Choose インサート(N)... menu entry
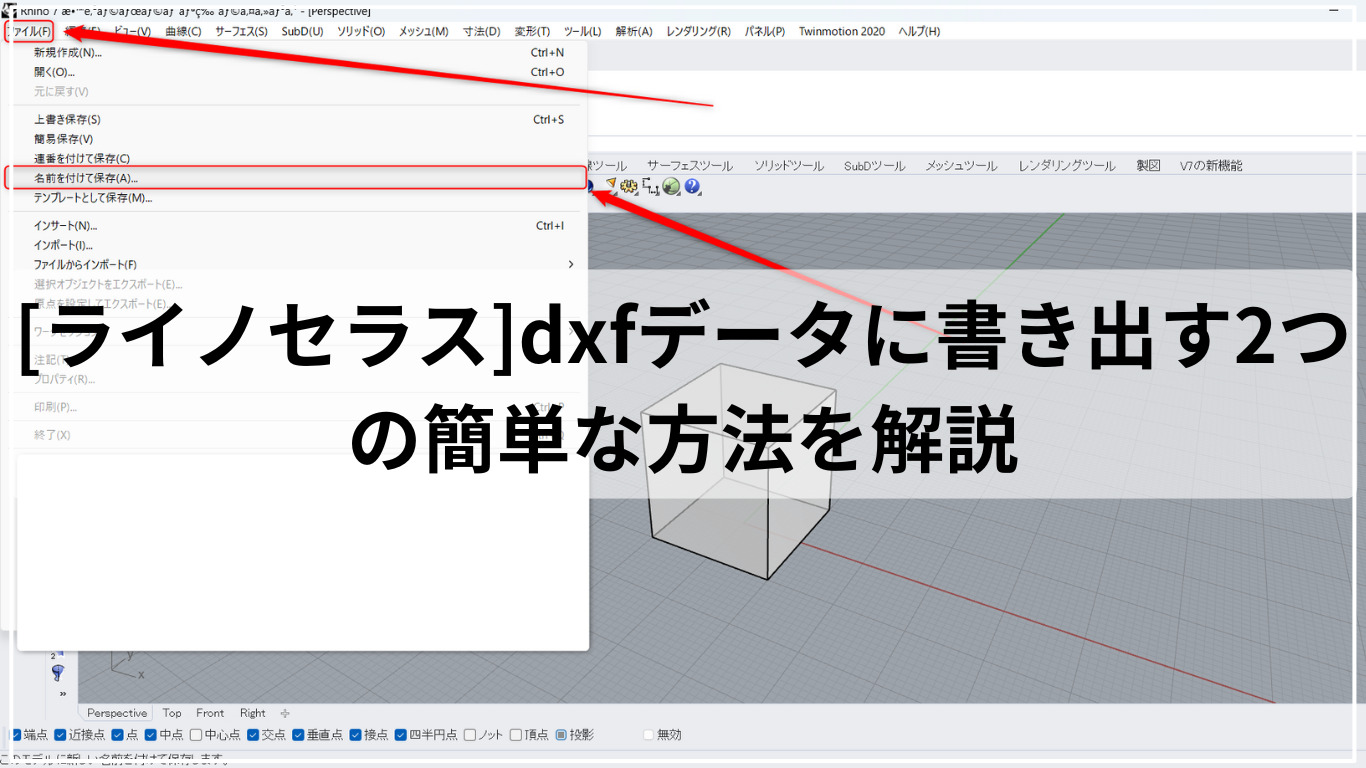Screen dimensions: 1366x768 tap(298, 225)
